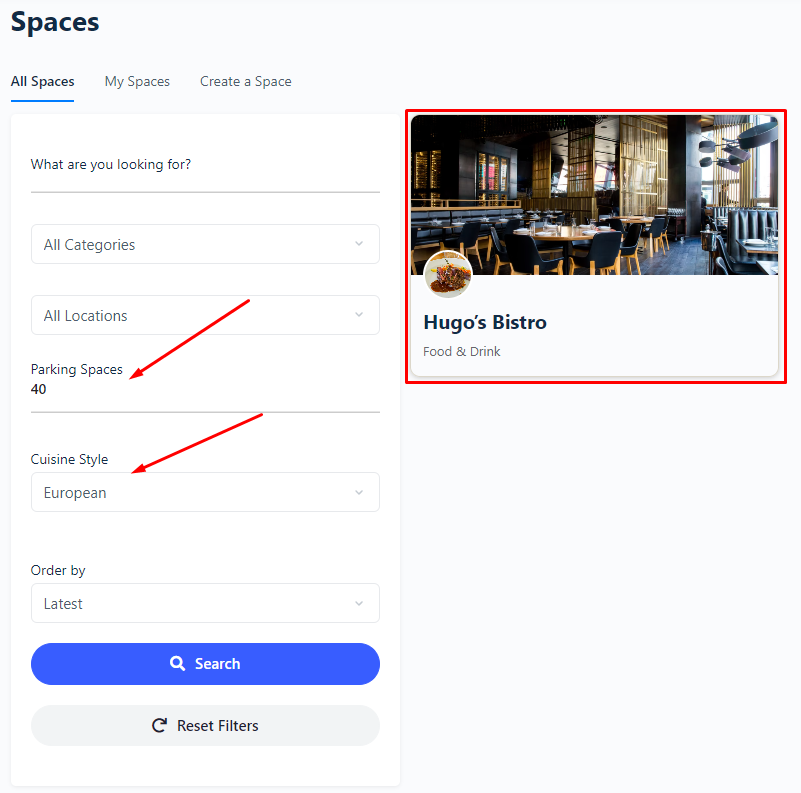Click the blue Search button

coord(205,664)
